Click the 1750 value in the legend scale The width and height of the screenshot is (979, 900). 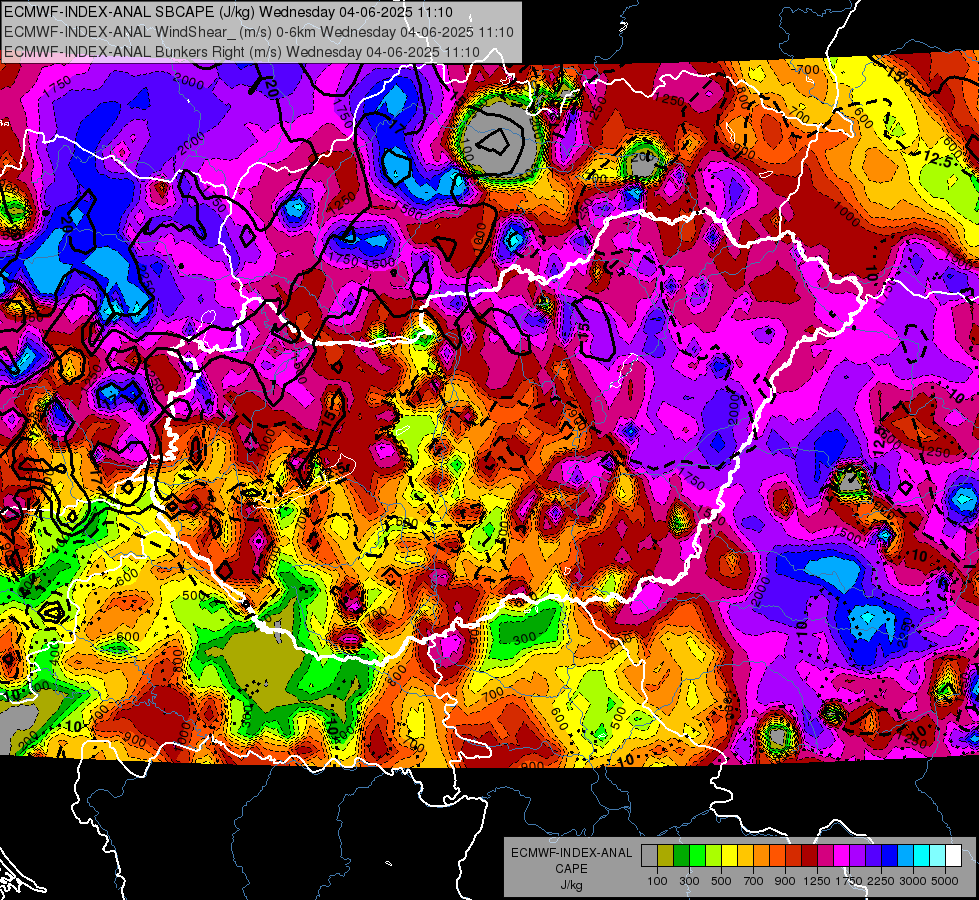[849, 881]
